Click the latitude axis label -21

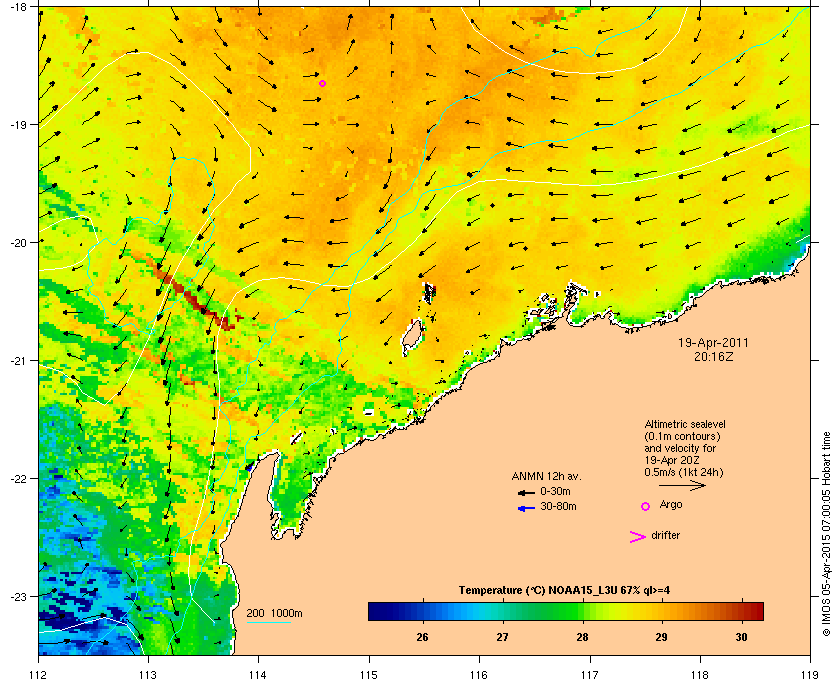tap(18, 361)
